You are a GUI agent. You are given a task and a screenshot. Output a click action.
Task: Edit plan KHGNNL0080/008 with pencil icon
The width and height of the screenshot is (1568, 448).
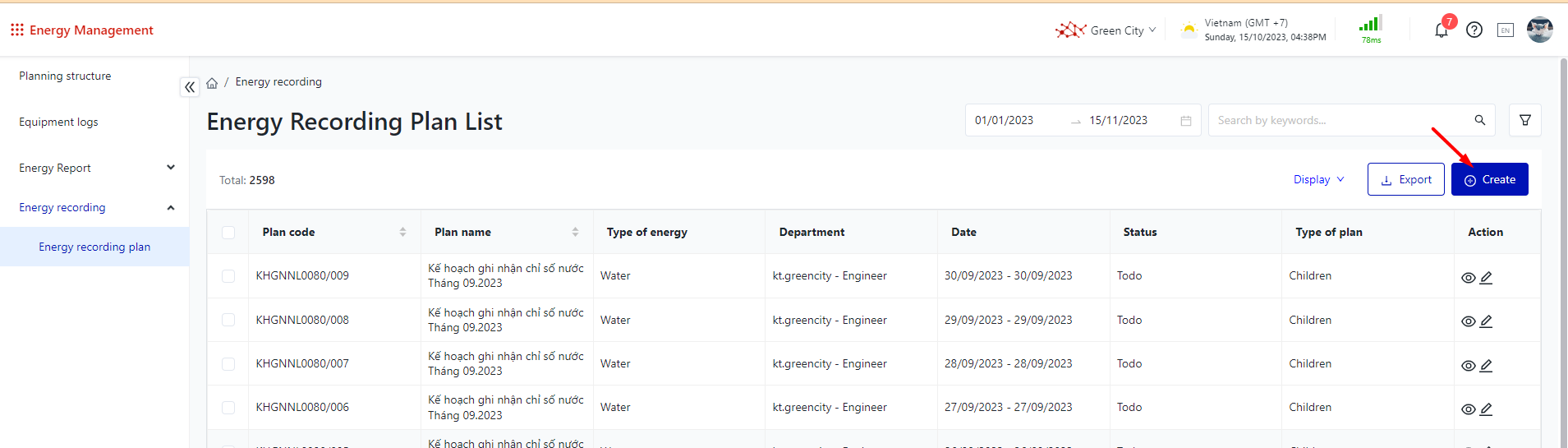pyautogui.click(x=1486, y=321)
